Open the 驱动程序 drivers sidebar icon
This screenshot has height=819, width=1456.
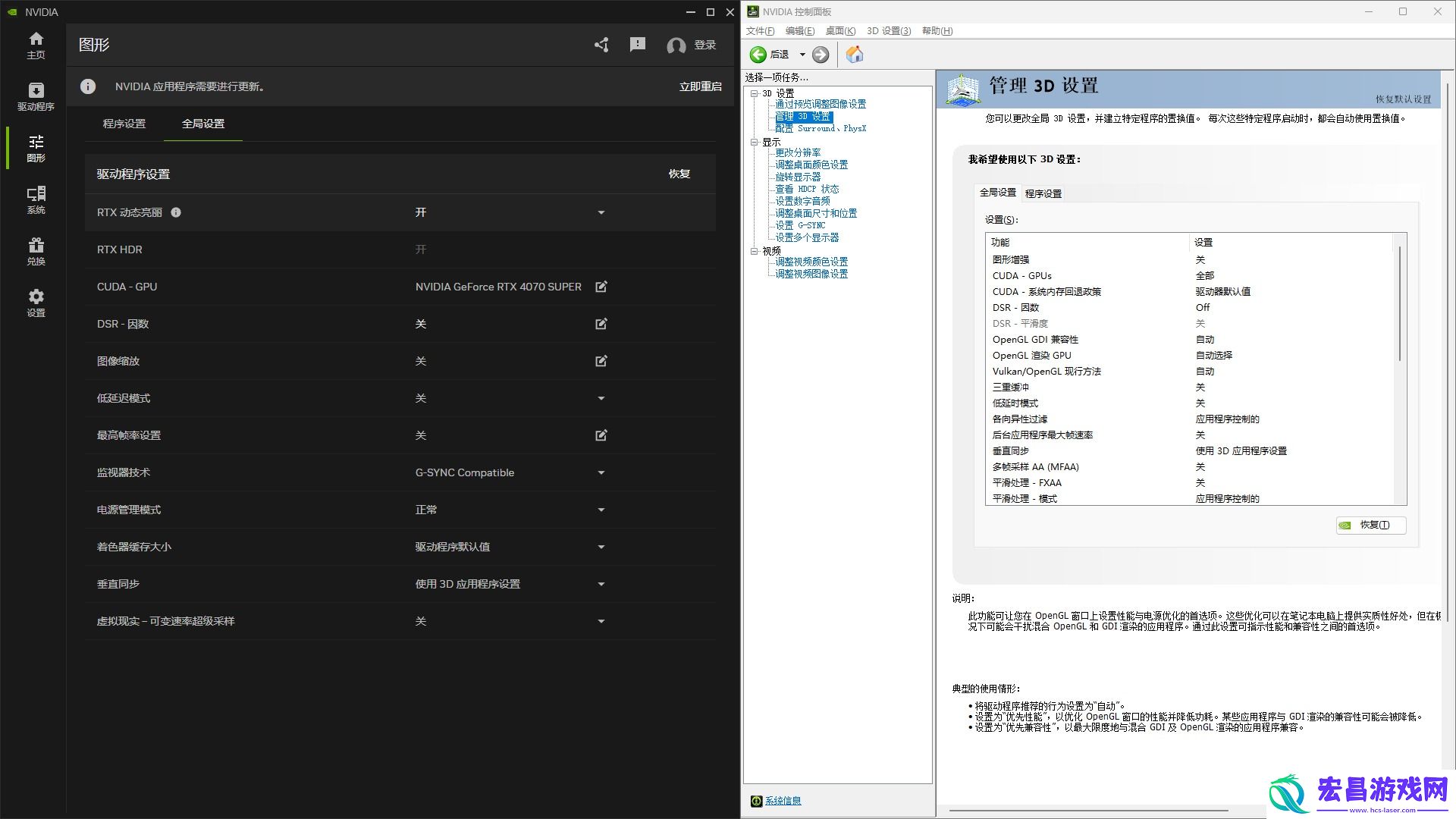(x=36, y=90)
